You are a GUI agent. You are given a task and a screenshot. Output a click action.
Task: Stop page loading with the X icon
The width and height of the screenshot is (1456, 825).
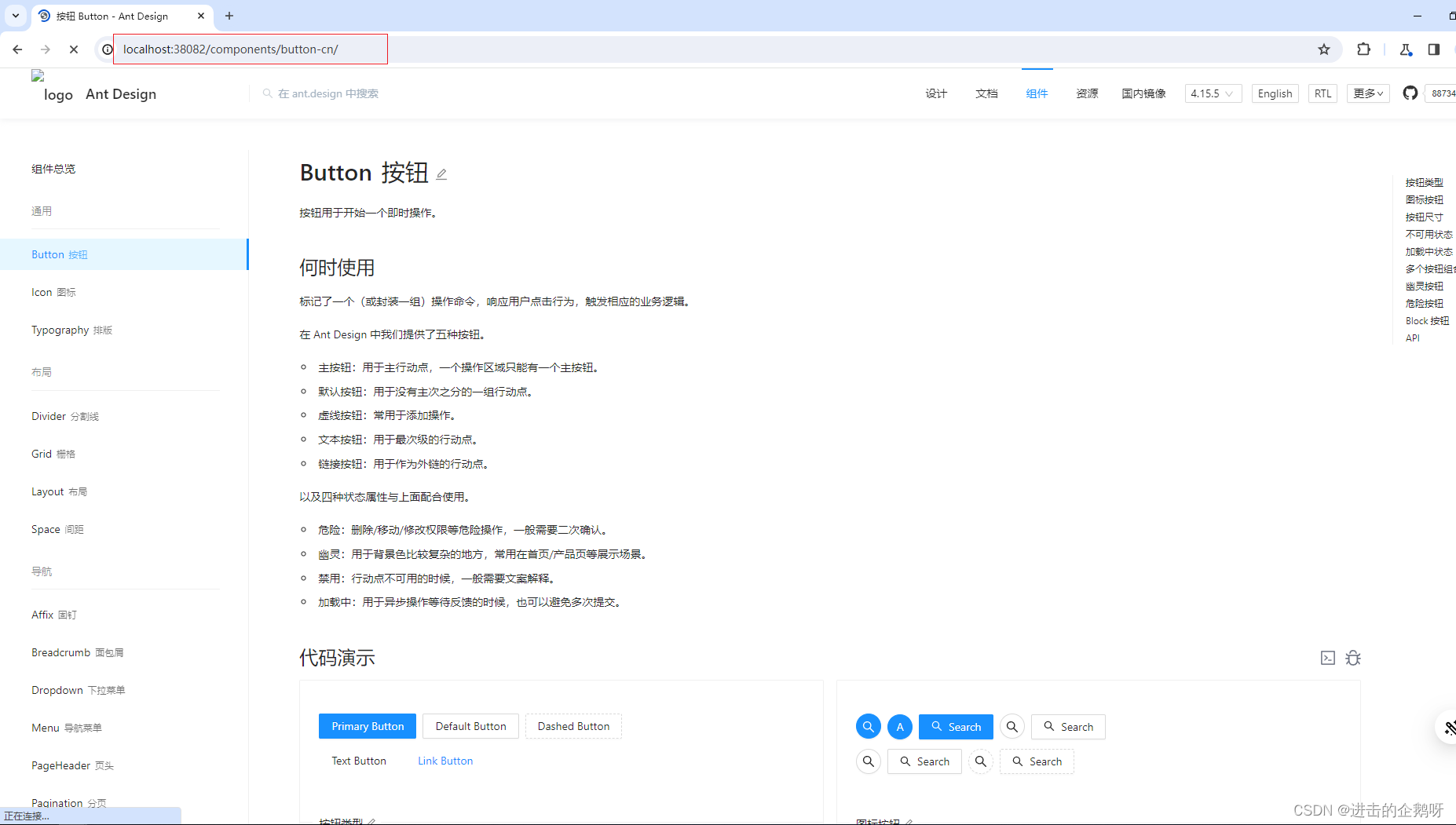[x=74, y=49]
